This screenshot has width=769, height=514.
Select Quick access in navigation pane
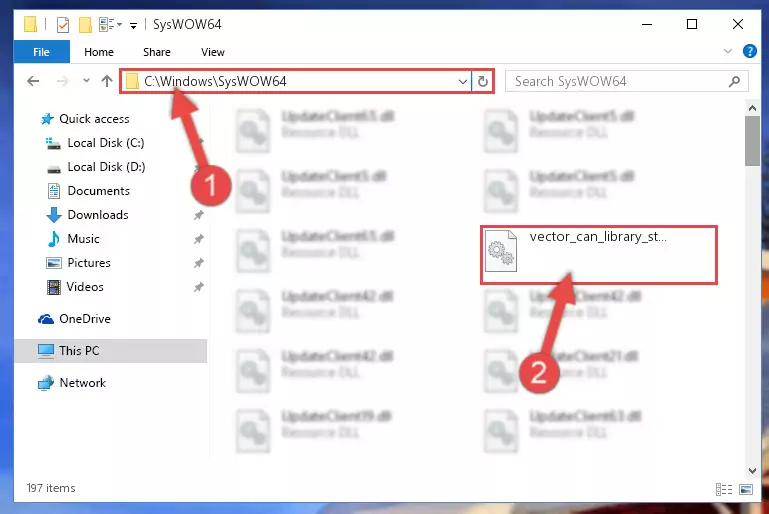[94, 119]
